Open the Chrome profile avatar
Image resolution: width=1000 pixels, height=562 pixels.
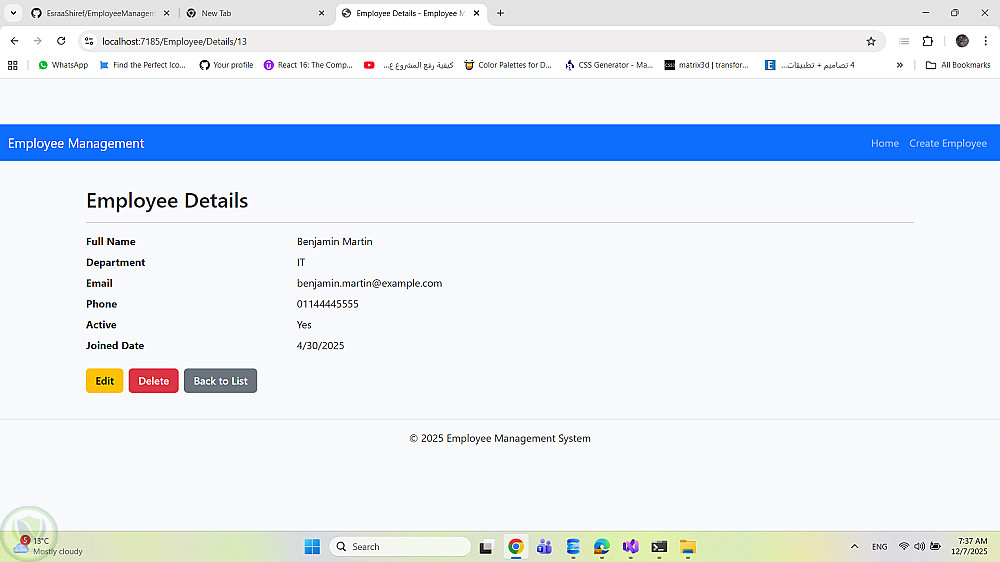click(x=962, y=41)
